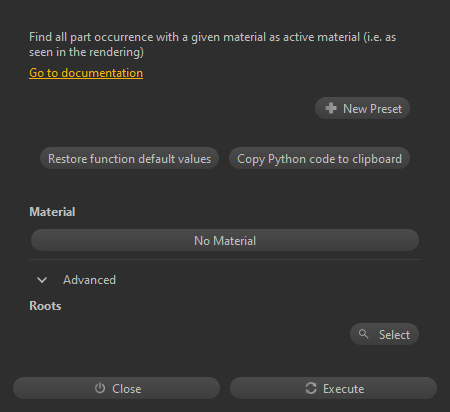Click the empty Roots value area
This screenshot has width=450, height=412.
click(x=188, y=334)
